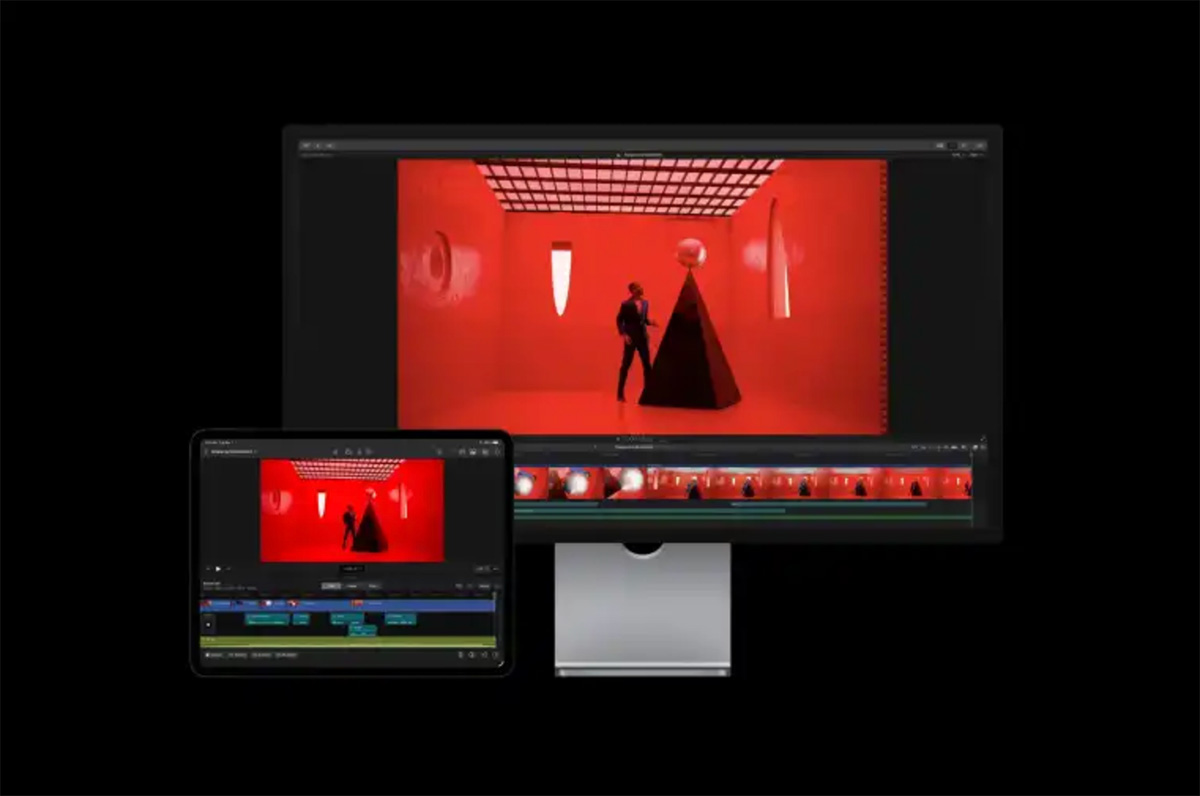Switch to the Edit tab above the iPad timeline
The image size is (1200, 796).
(x=331, y=586)
